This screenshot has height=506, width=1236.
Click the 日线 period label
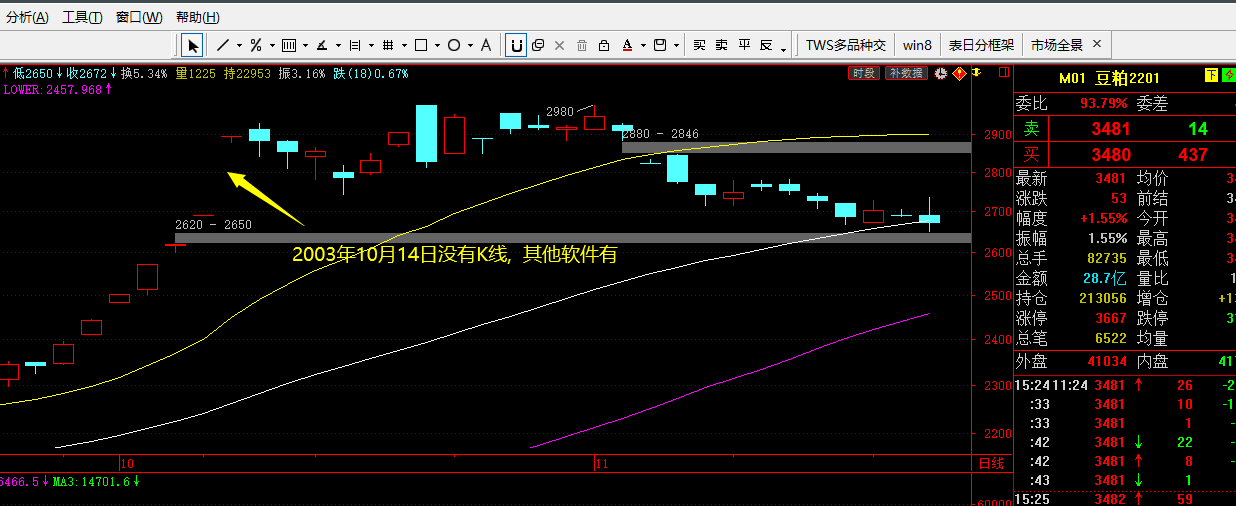click(x=991, y=464)
